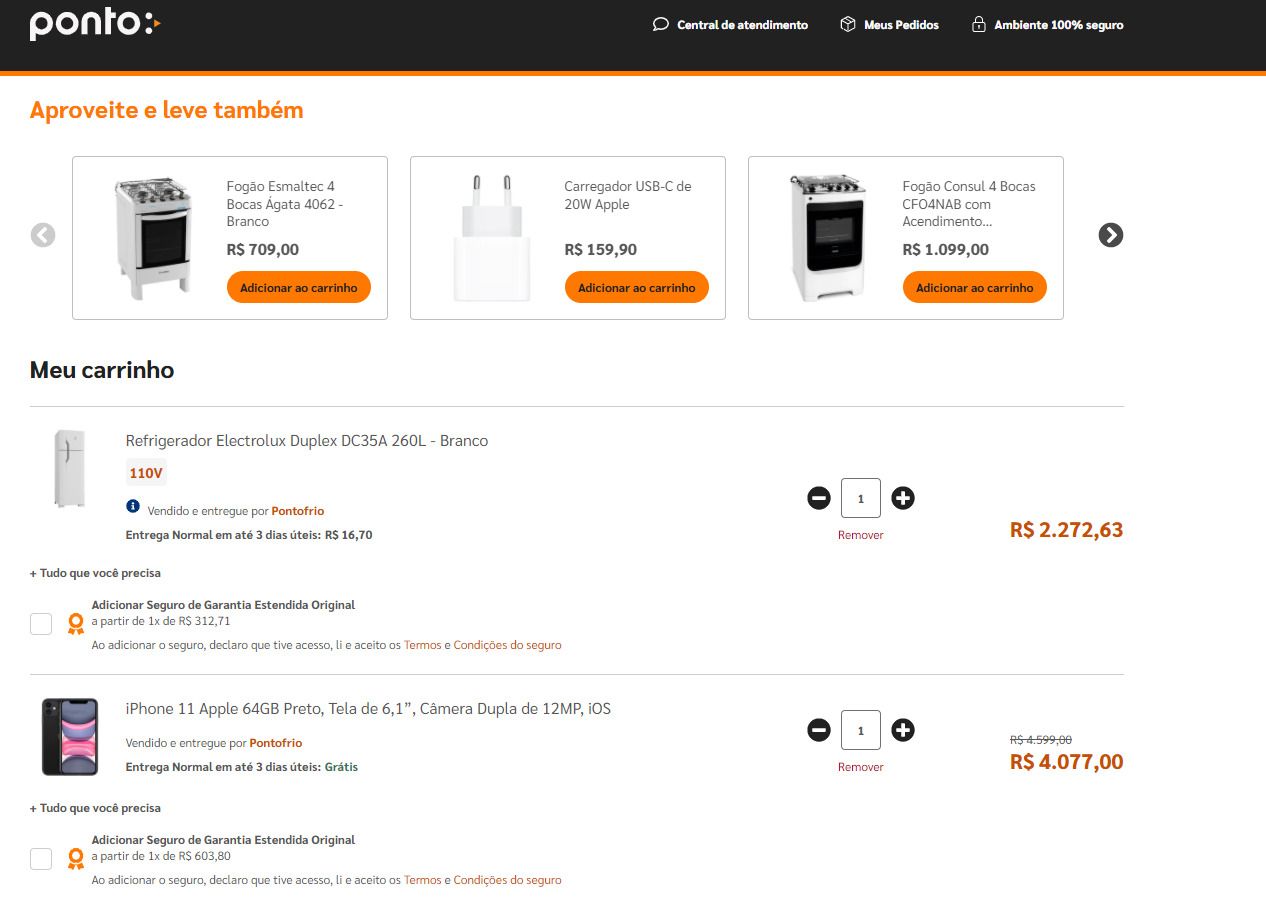Viewport: 1266px width, 902px height.
Task: Show next carousel products arrow
Action: point(1111,235)
